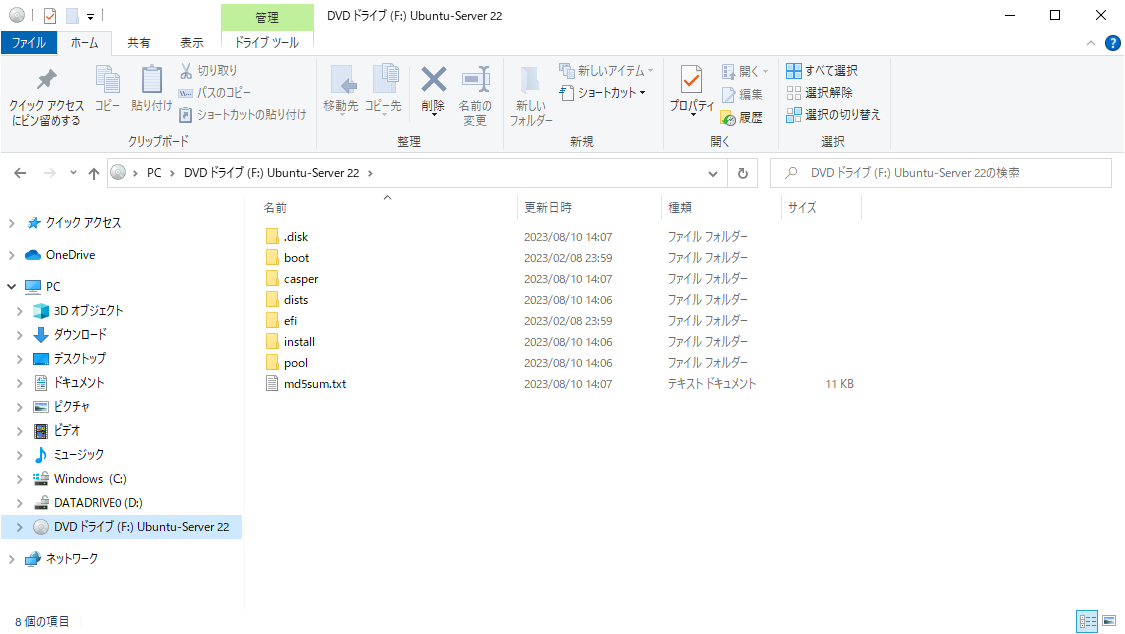Collapse the ribbon with the chevron

point(1091,43)
